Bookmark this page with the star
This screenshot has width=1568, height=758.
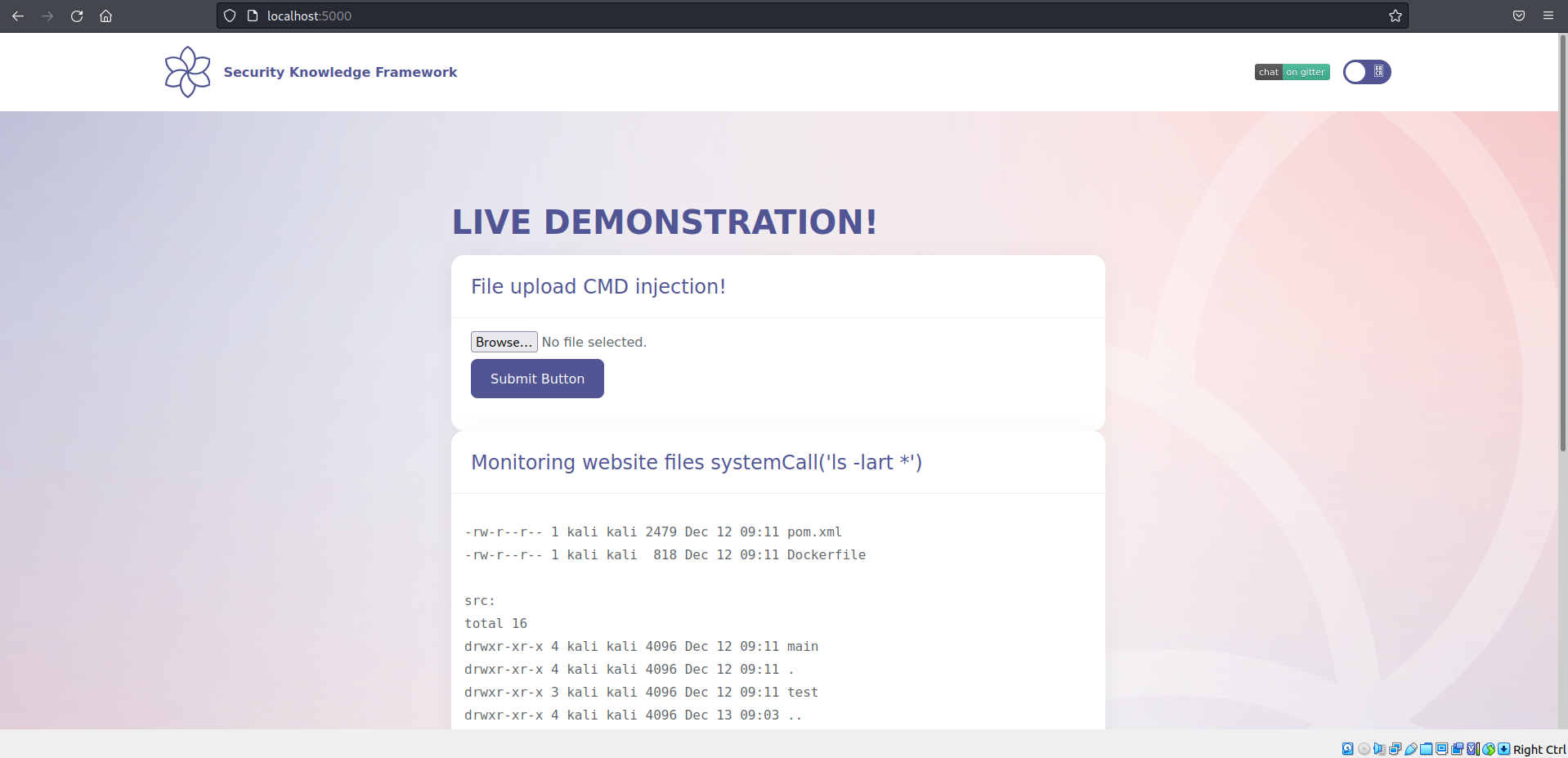point(1396,16)
